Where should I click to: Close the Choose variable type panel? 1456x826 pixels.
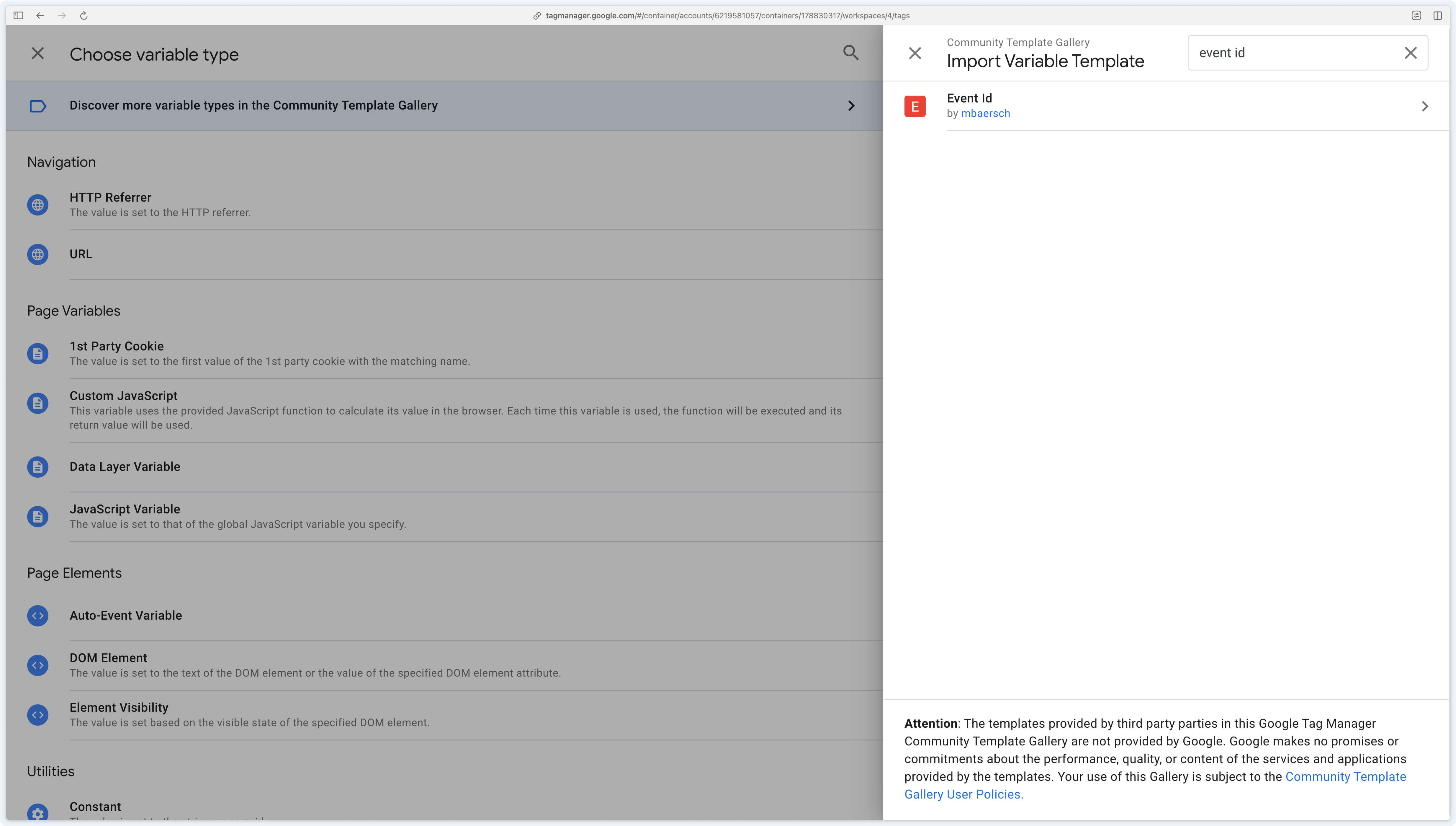(37, 53)
